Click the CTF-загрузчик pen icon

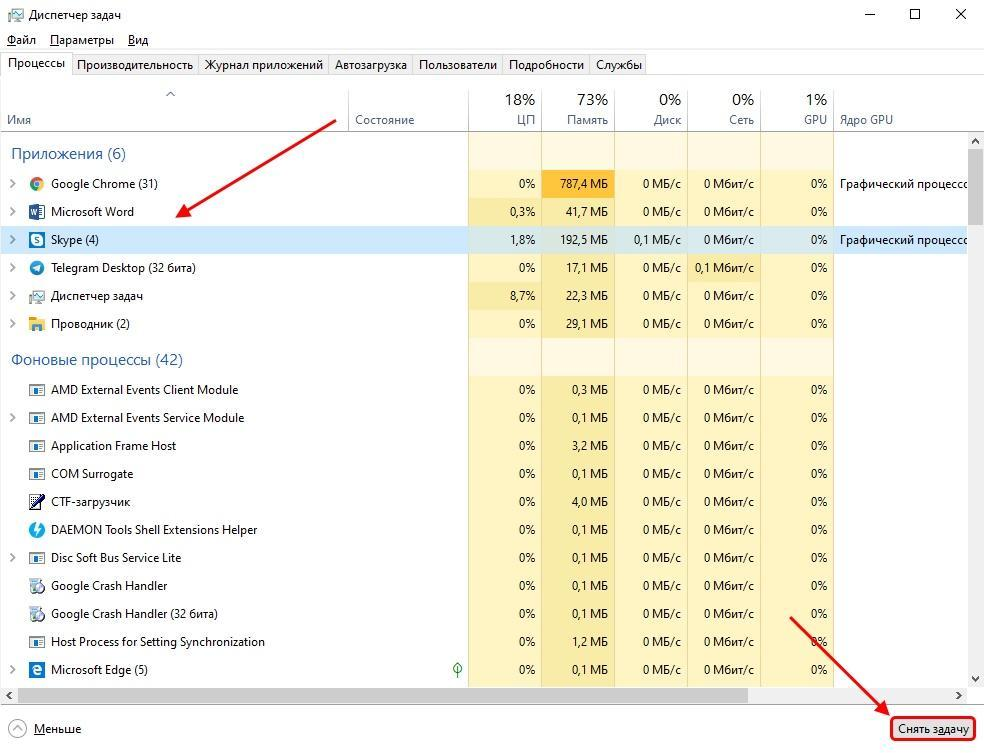point(37,502)
